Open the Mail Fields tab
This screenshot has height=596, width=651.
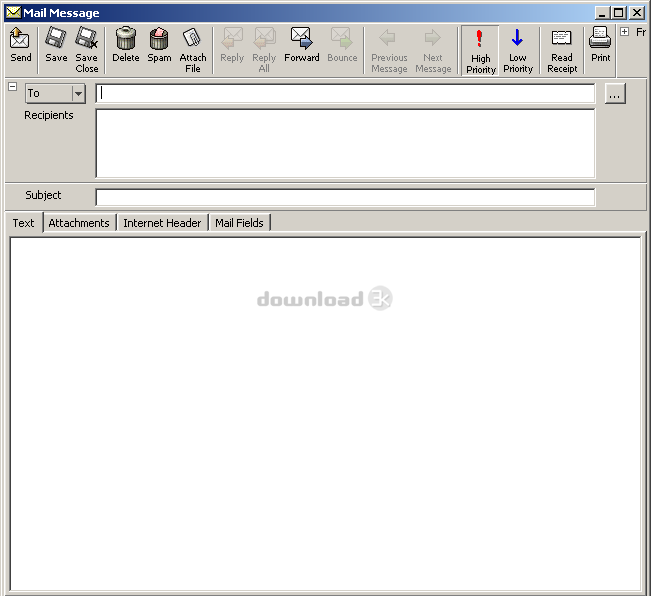[x=239, y=223]
